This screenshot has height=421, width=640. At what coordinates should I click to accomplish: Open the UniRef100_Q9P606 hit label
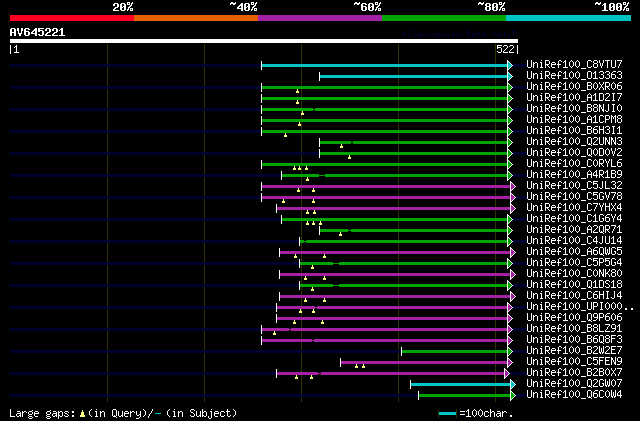click(x=574, y=318)
